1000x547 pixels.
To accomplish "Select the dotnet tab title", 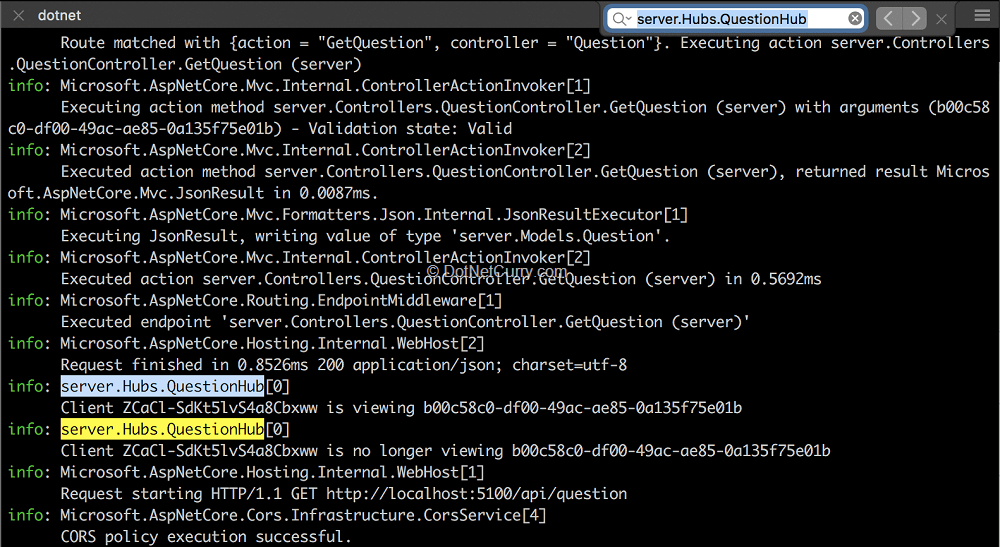I will (59, 16).
